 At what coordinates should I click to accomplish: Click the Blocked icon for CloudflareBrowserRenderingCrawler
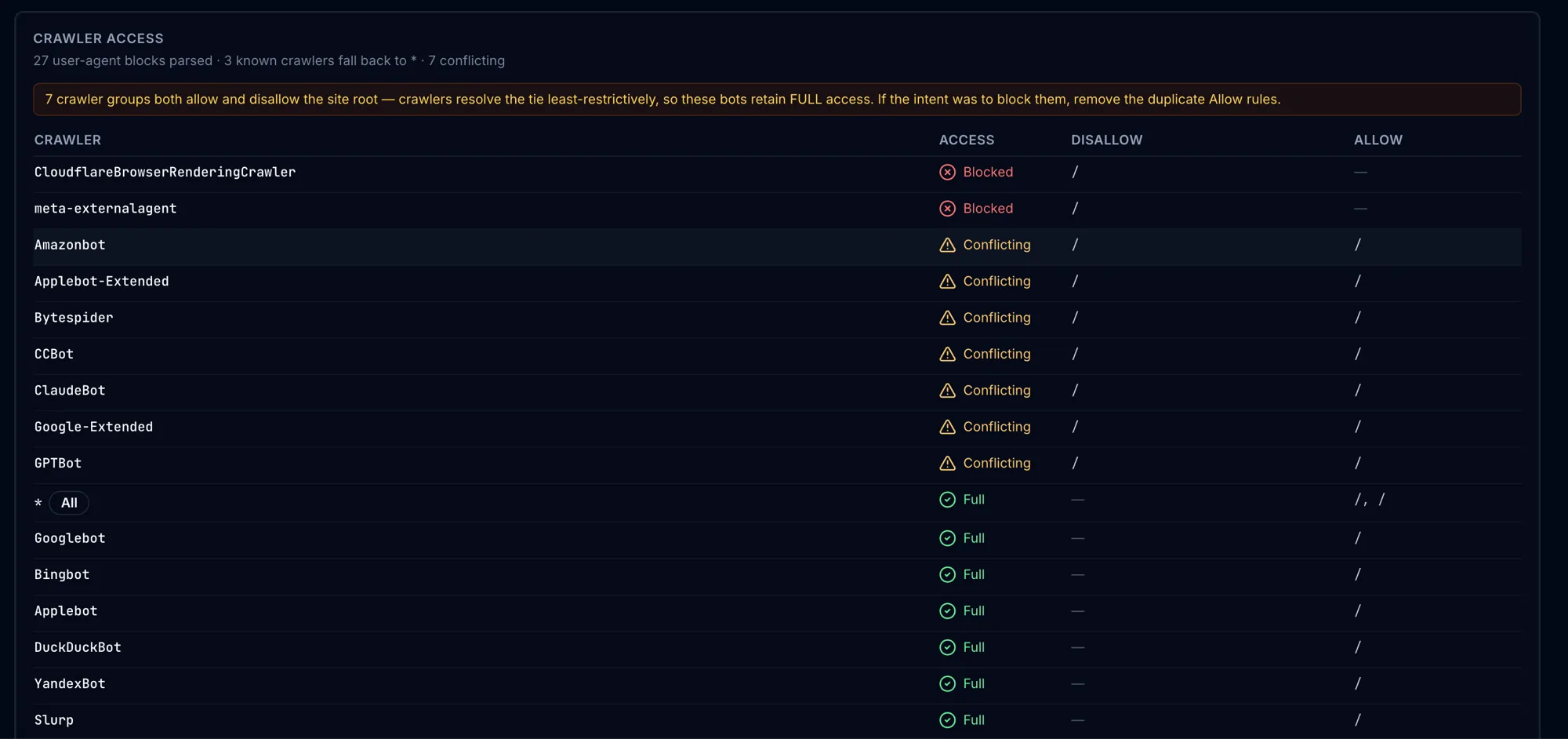coord(947,172)
